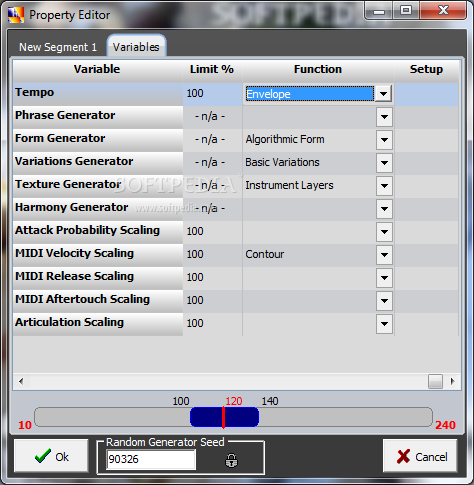Viewport: 474px width, 485px height.
Task: Click the scroll left arrow
Action: [x=21, y=381]
